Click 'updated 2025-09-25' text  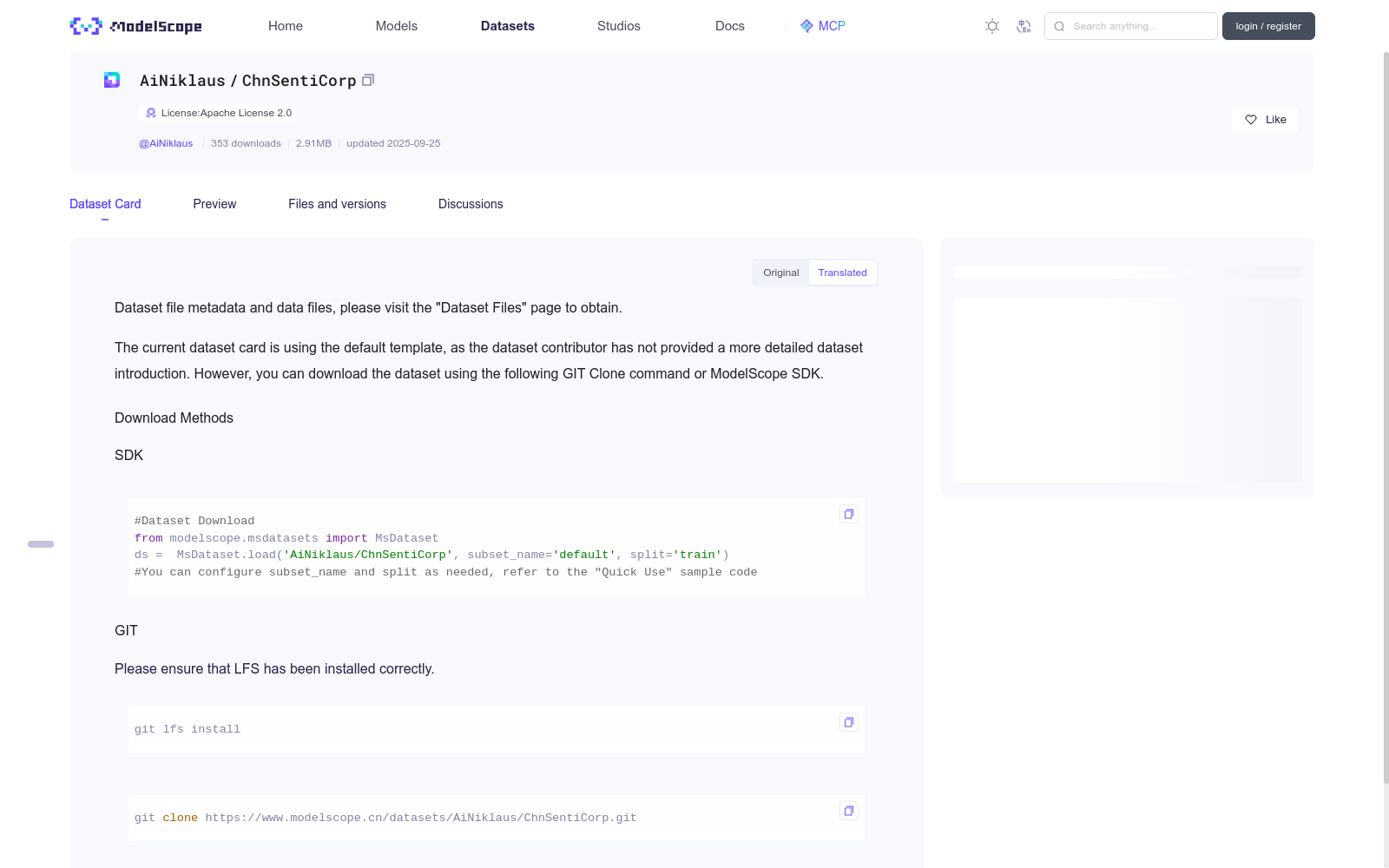point(393,143)
